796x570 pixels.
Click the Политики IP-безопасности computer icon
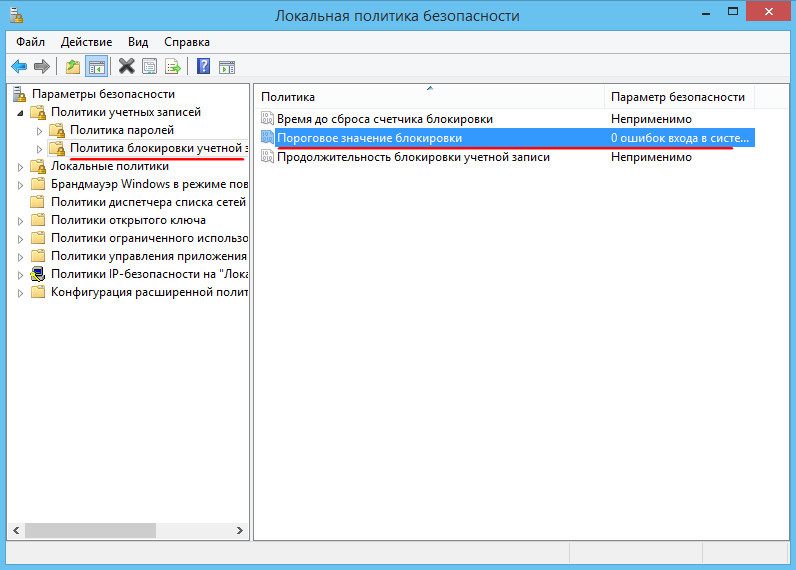[38, 274]
